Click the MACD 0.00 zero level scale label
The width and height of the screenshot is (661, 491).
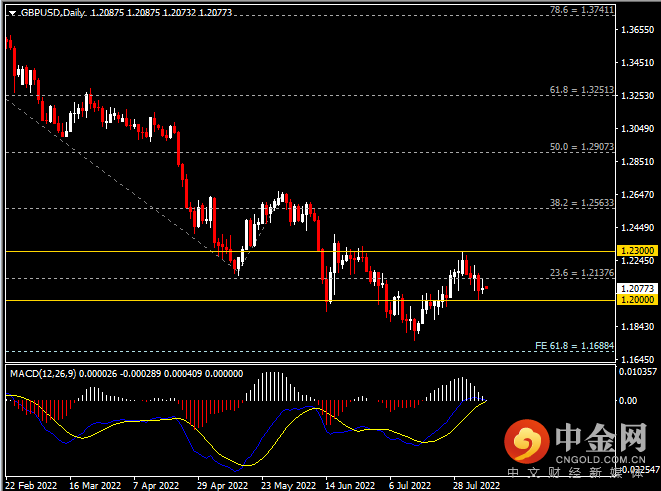[628, 400]
